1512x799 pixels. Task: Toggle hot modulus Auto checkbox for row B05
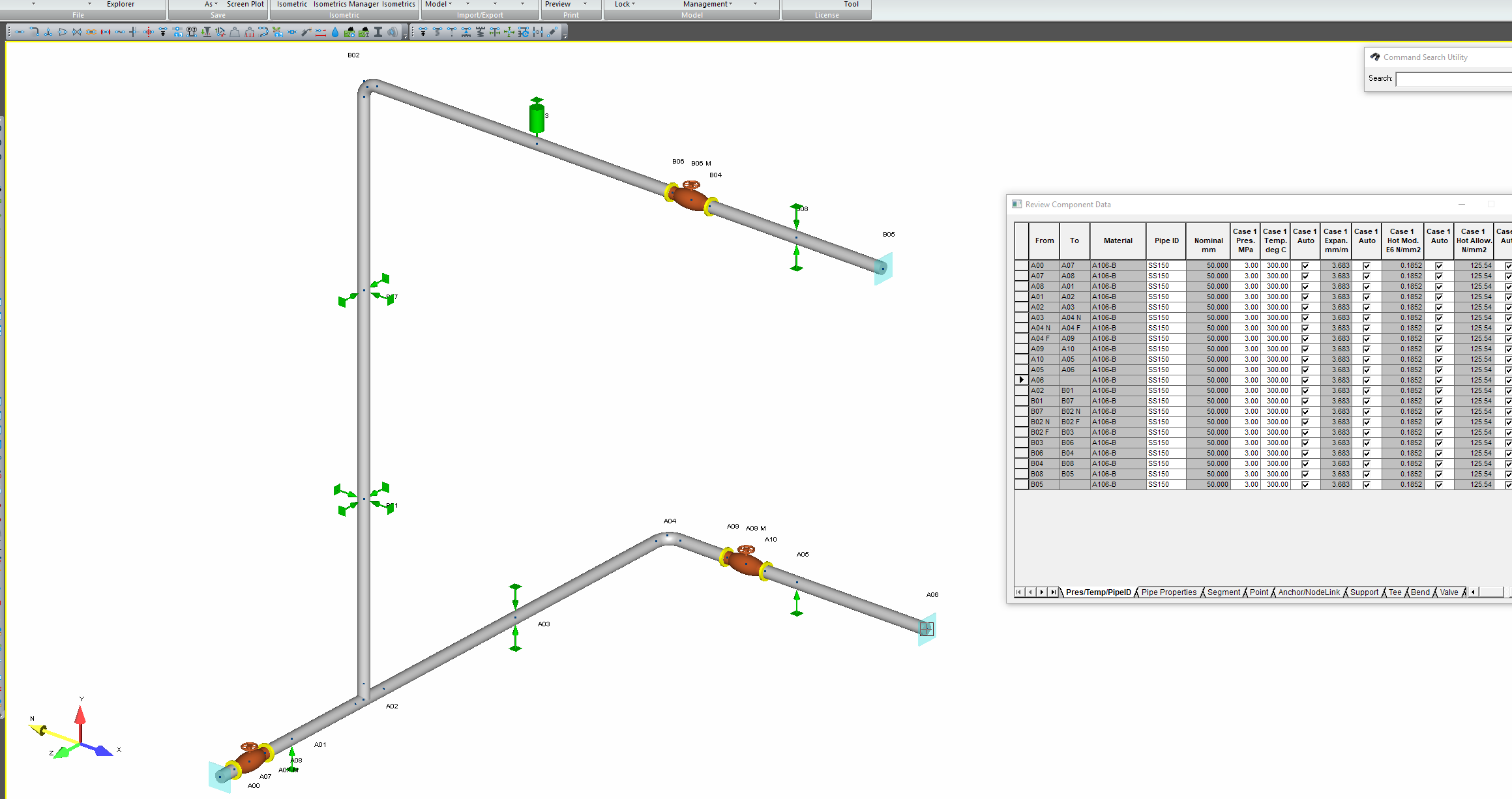[x=1439, y=485]
